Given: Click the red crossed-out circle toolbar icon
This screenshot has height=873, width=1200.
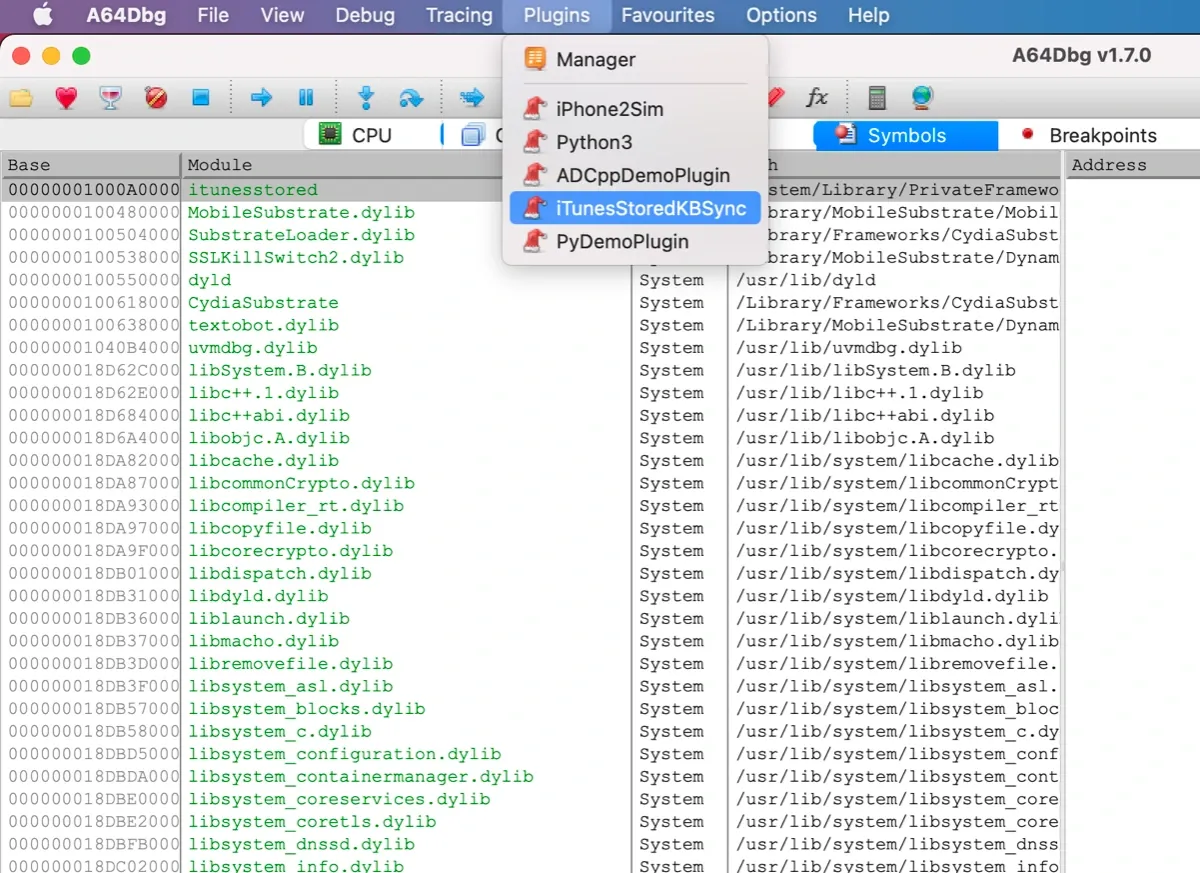Looking at the screenshot, I should pyautogui.click(x=156, y=97).
